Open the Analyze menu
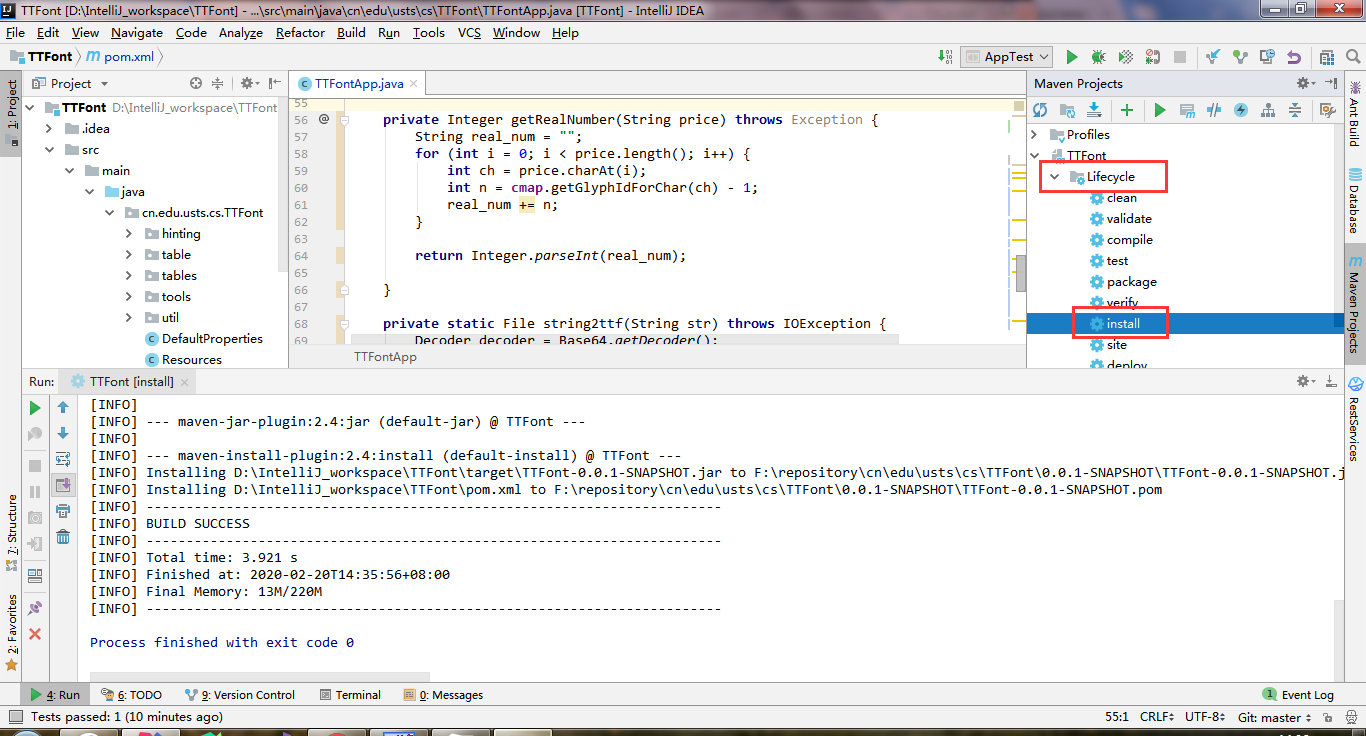1366x736 pixels. (240, 32)
